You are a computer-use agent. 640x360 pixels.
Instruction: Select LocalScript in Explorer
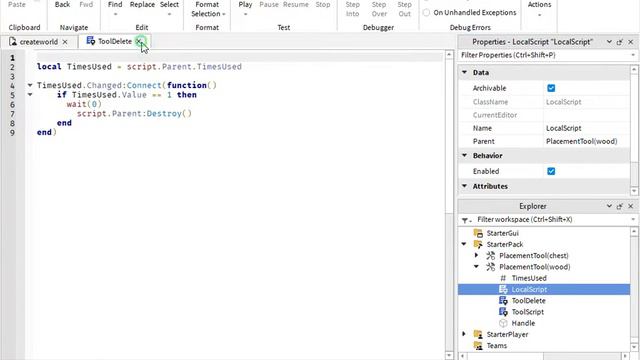tap(529, 289)
